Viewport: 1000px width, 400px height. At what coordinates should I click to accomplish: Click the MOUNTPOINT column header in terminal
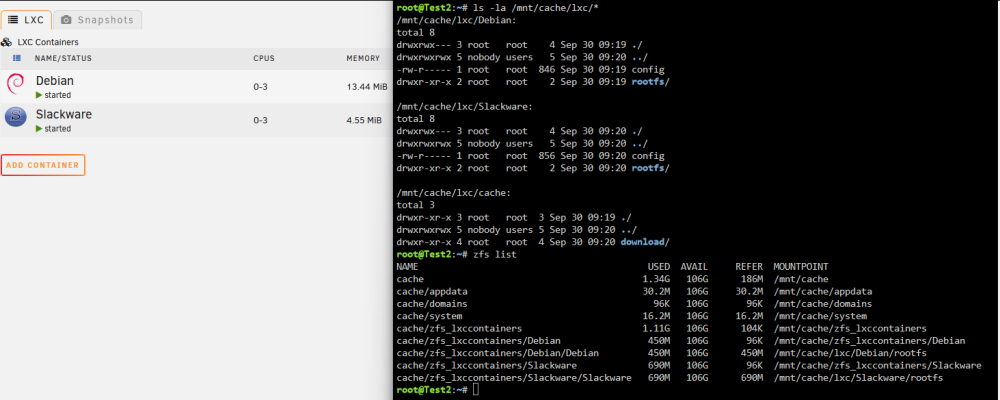[x=801, y=266]
